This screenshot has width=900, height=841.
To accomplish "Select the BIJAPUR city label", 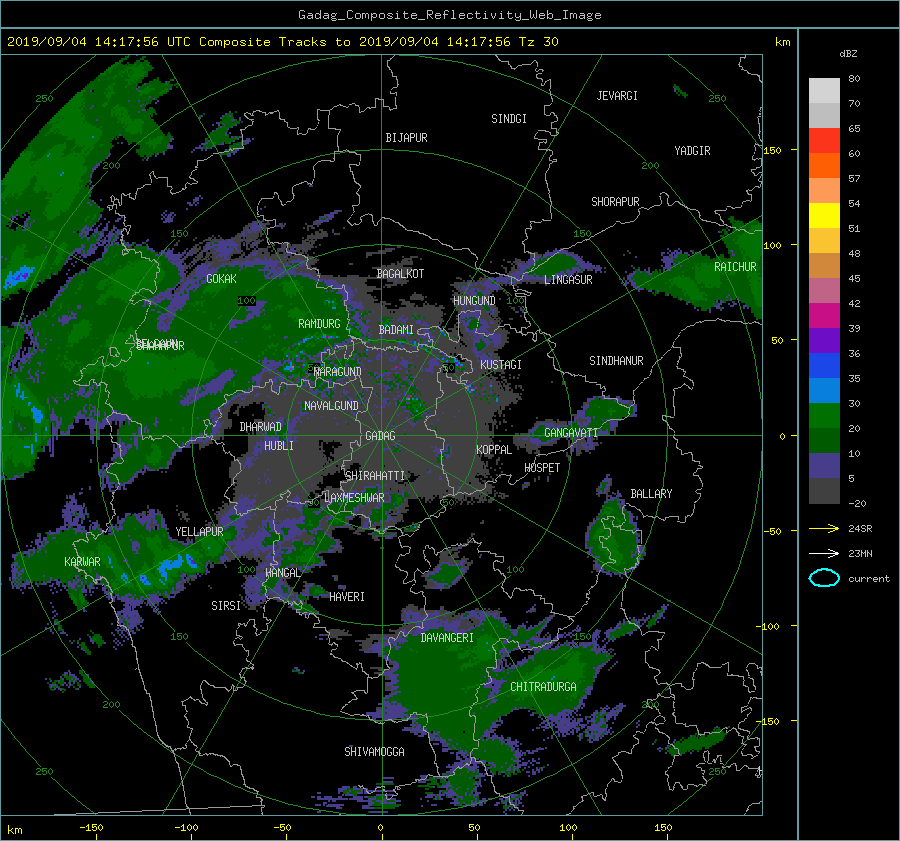I will click(x=406, y=138).
